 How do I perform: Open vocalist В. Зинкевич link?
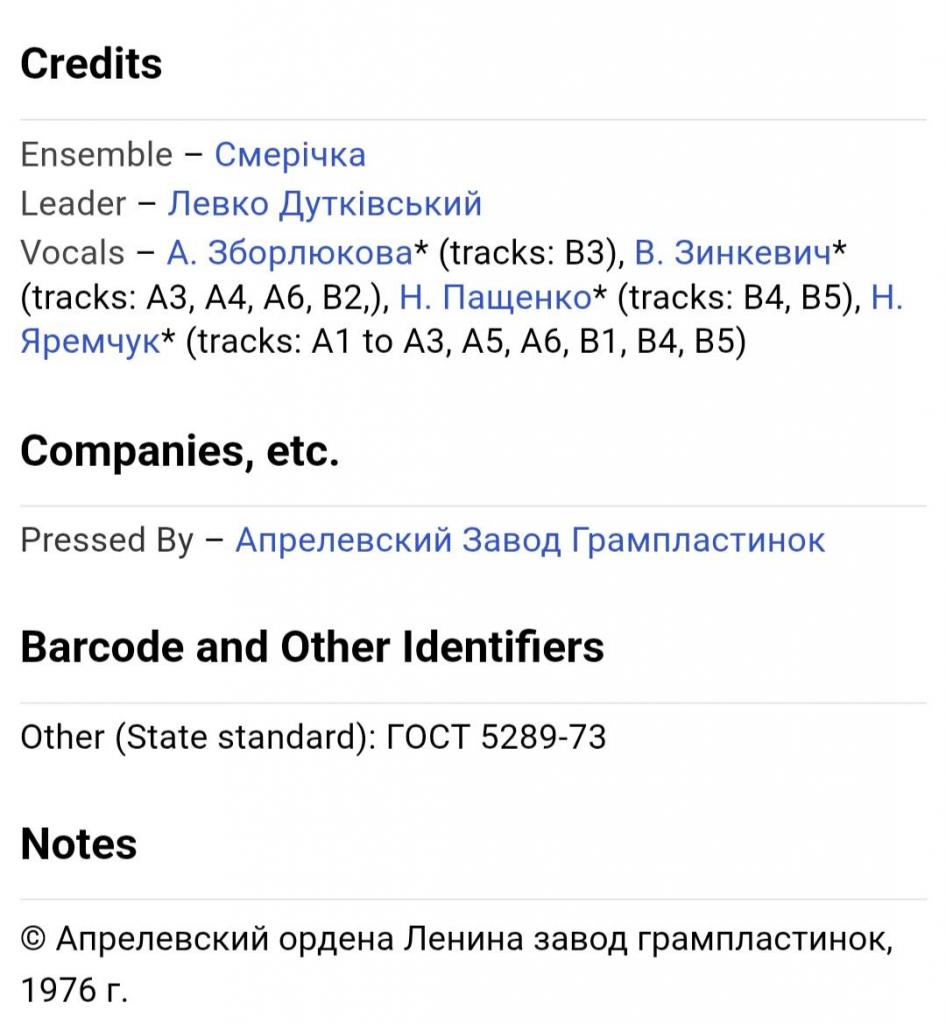(x=734, y=253)
